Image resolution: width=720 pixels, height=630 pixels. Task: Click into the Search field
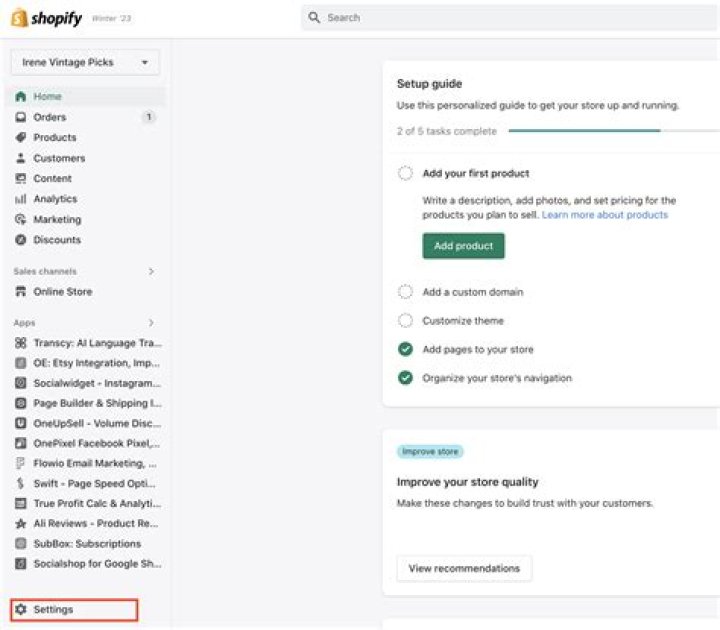pyautogui.click(x=510, y=17)
